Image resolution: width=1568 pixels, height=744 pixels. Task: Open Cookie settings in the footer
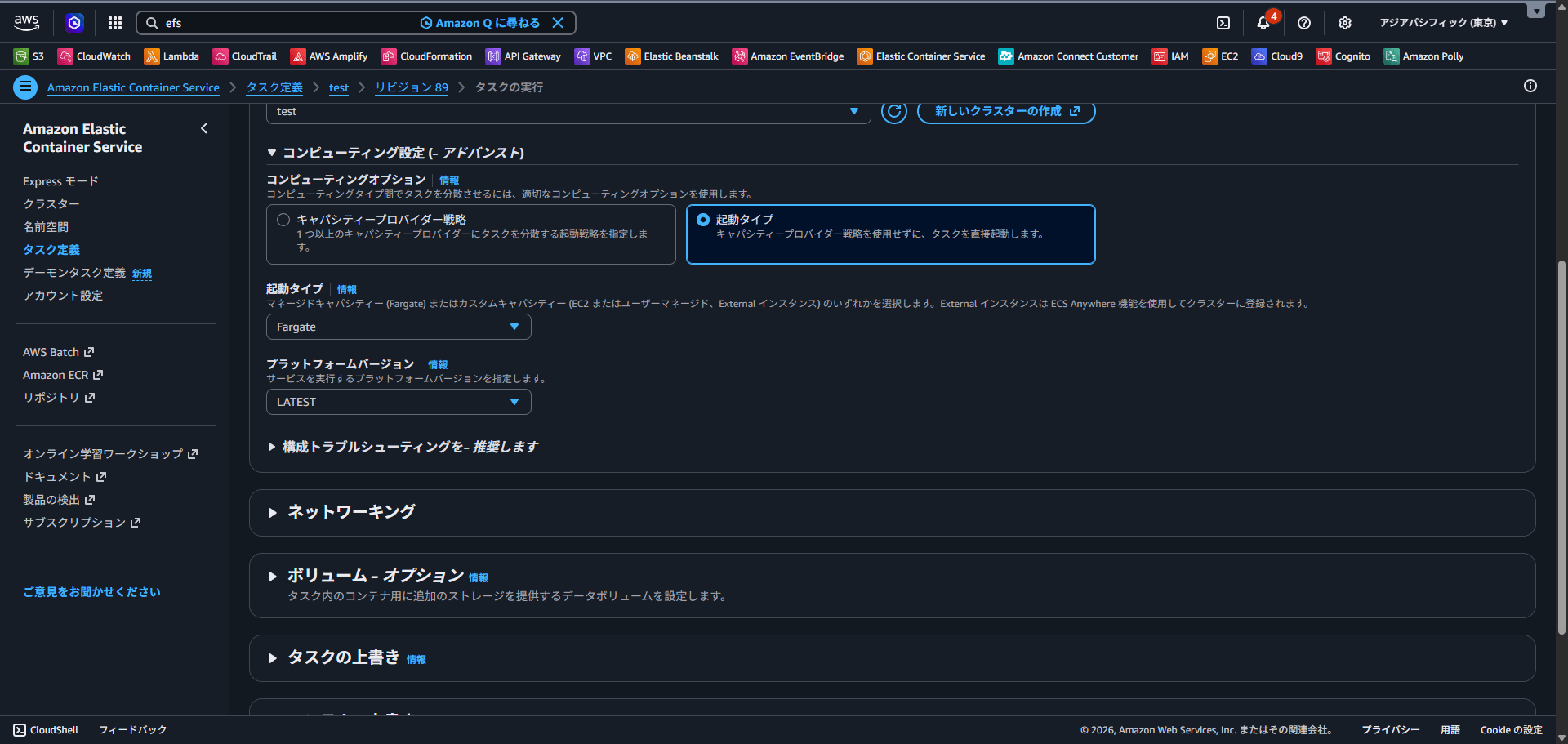1512,730
